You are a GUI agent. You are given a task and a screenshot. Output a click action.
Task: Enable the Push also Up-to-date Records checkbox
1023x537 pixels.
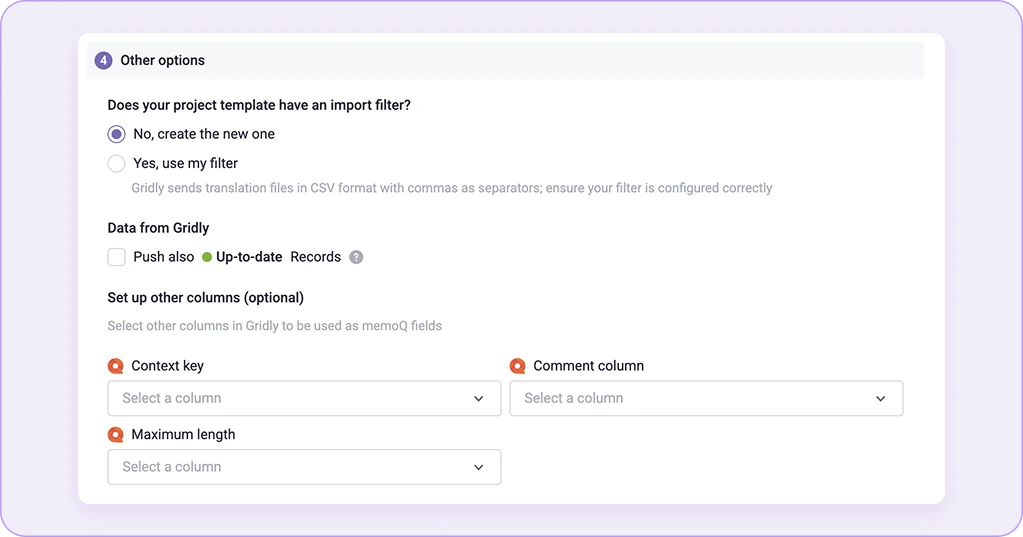[116, 257]
